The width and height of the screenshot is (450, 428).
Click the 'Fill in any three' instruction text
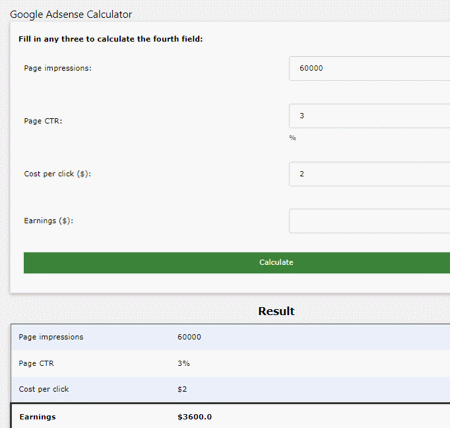(110, 39)
